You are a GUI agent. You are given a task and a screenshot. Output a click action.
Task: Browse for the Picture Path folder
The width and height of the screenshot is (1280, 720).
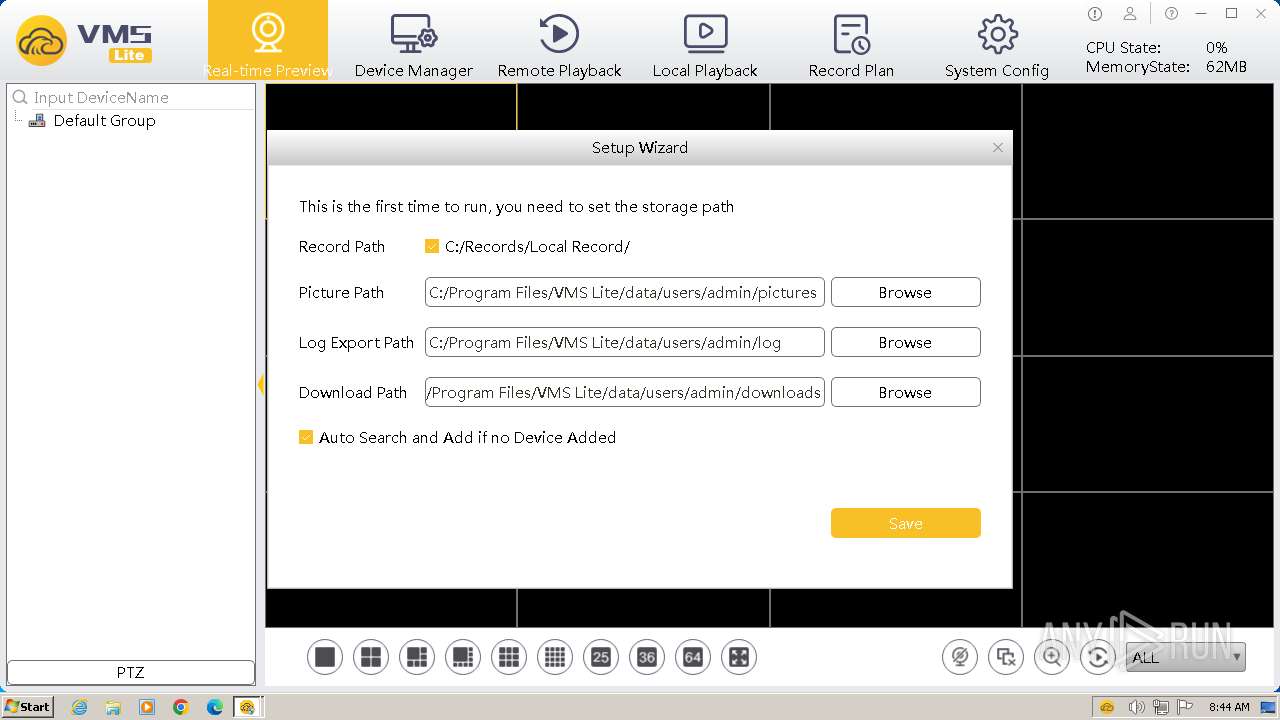[x=906, y=292]
